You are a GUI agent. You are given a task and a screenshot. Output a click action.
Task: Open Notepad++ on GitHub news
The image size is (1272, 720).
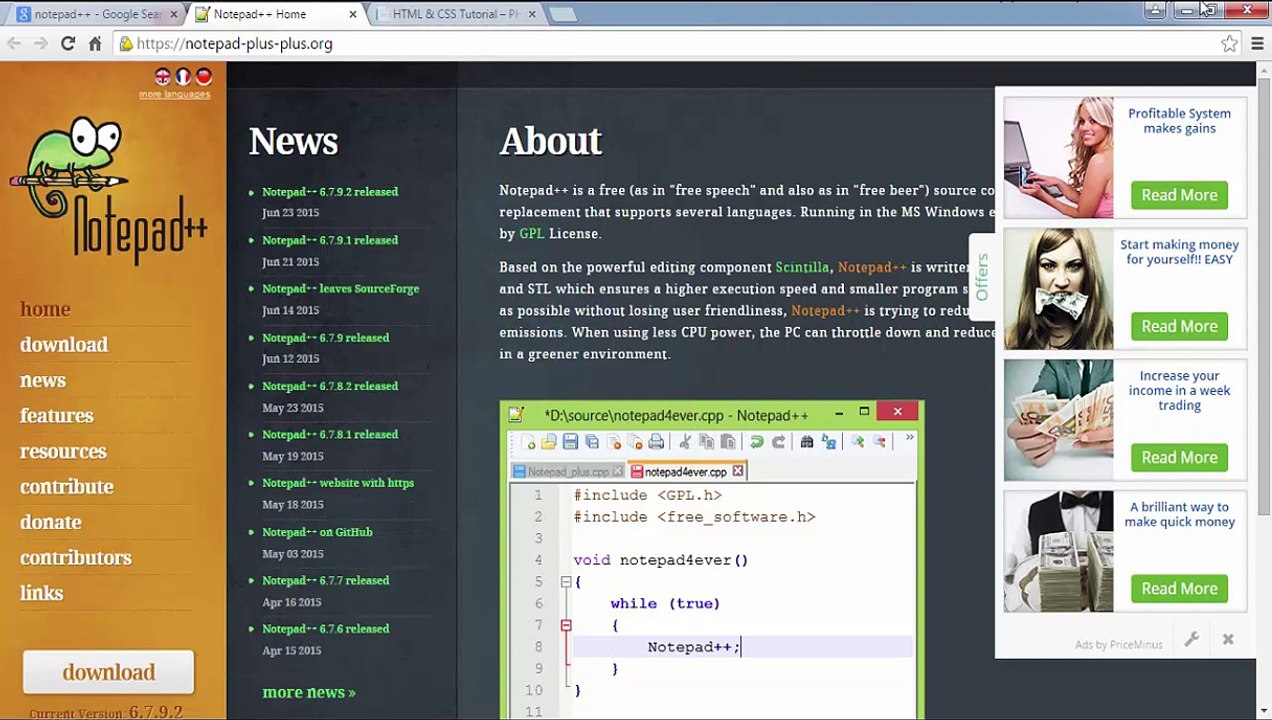(317, 532)
